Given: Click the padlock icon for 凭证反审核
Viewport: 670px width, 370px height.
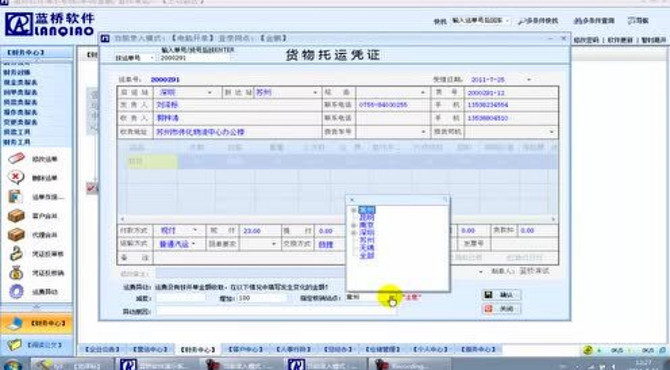Looking at the screenshot, I should (16, 253).
